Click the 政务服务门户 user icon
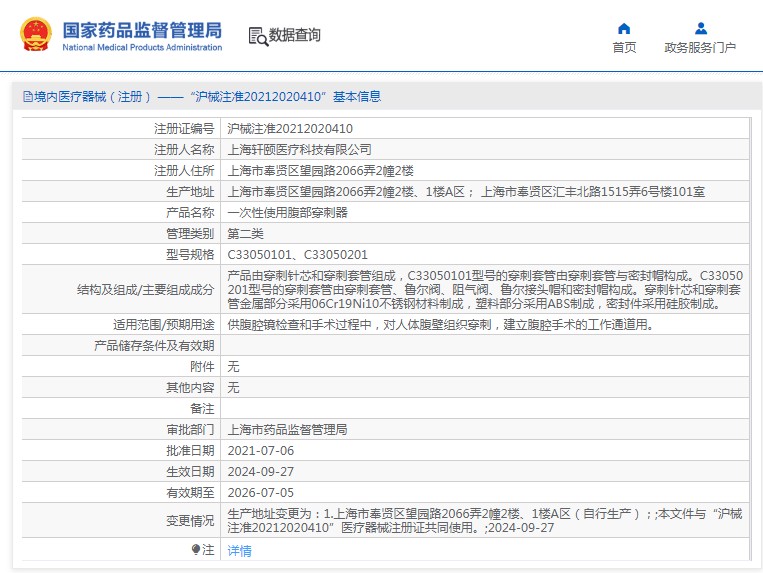 701,28
